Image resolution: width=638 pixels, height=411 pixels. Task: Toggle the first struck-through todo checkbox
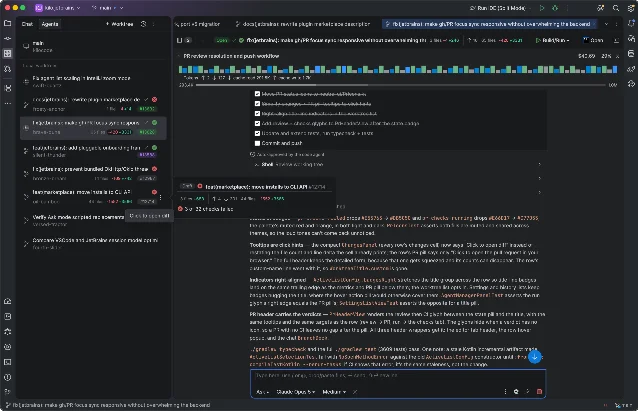tap(257, 94)
